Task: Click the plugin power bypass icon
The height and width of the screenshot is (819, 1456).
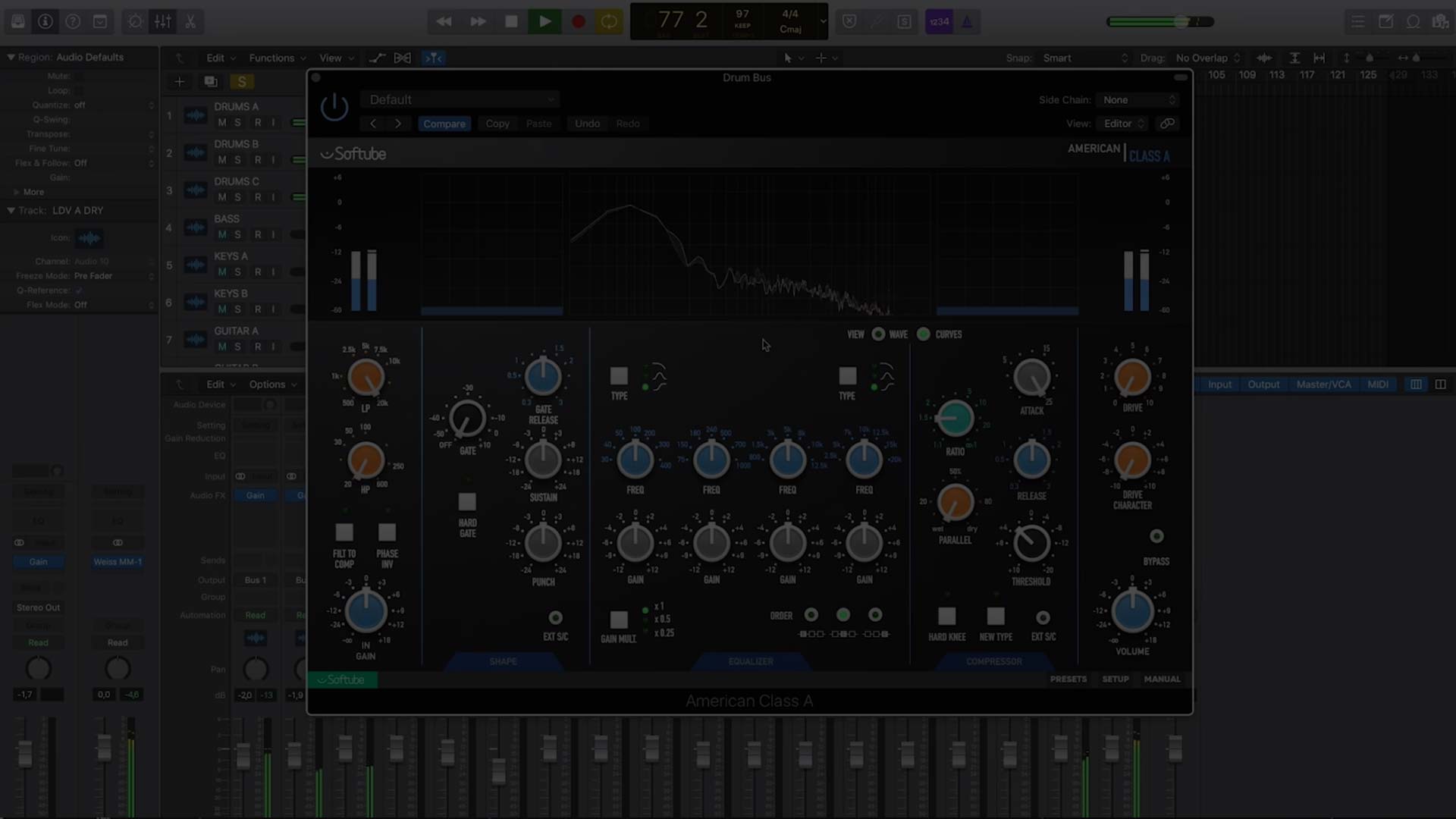Action: [334, 107]
